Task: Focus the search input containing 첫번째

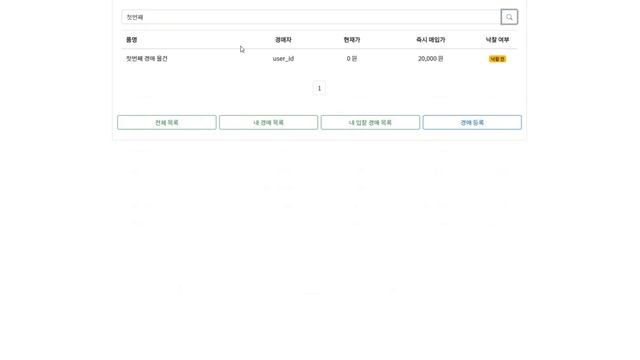Action: pos(311,17)
